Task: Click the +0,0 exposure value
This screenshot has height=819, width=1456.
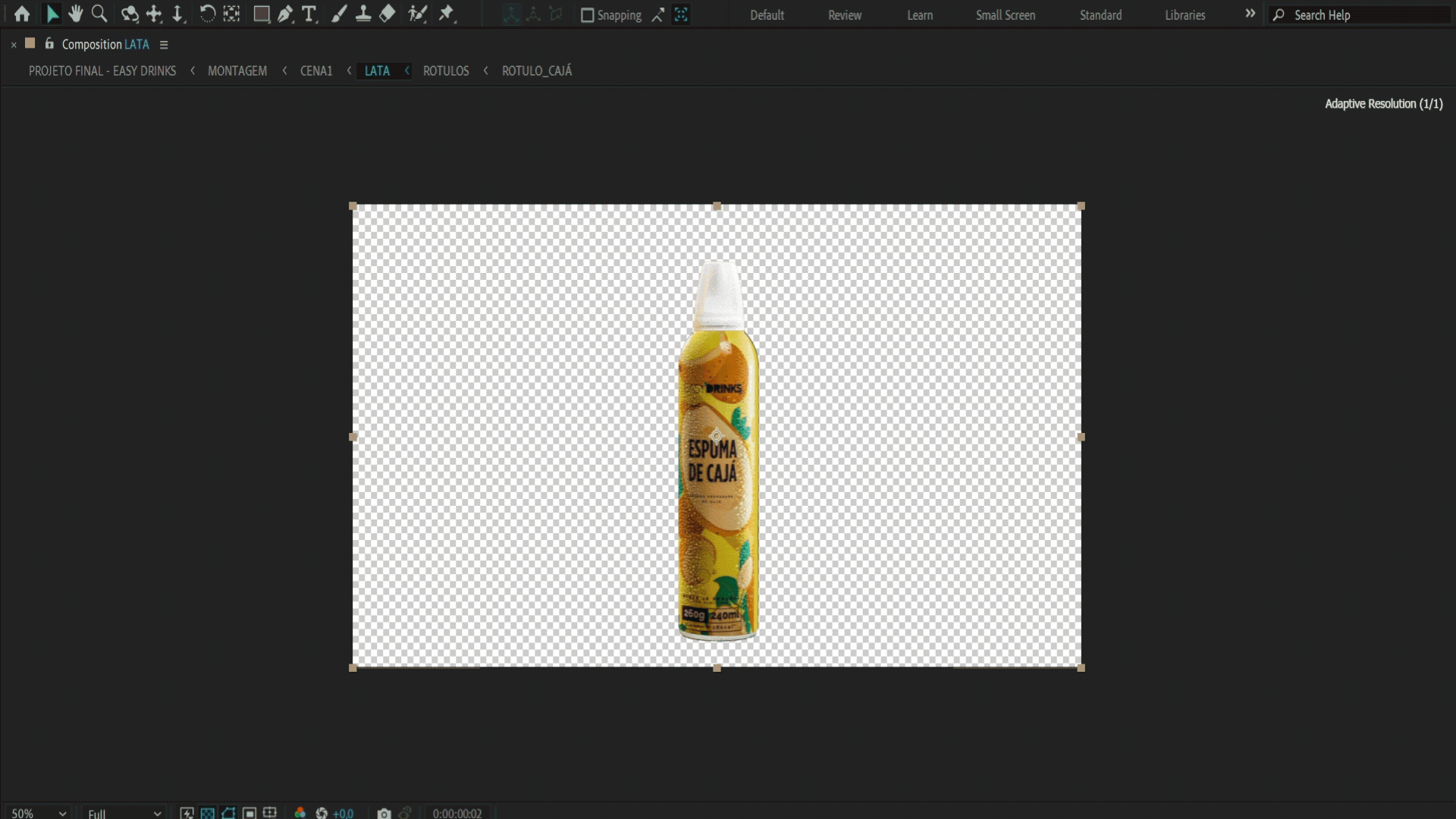Action: [344, 813]
